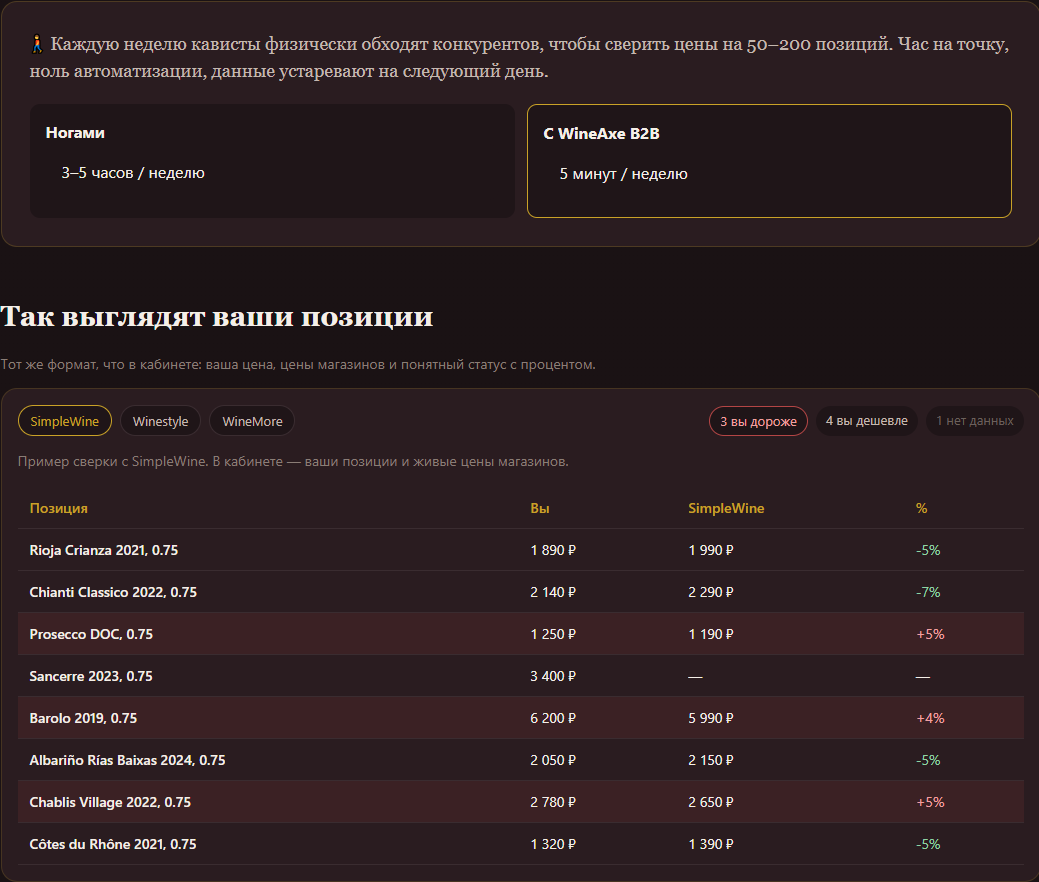Click the 'Пример сверки с SimpleWine' description
1039x882 pixels.
293,461
